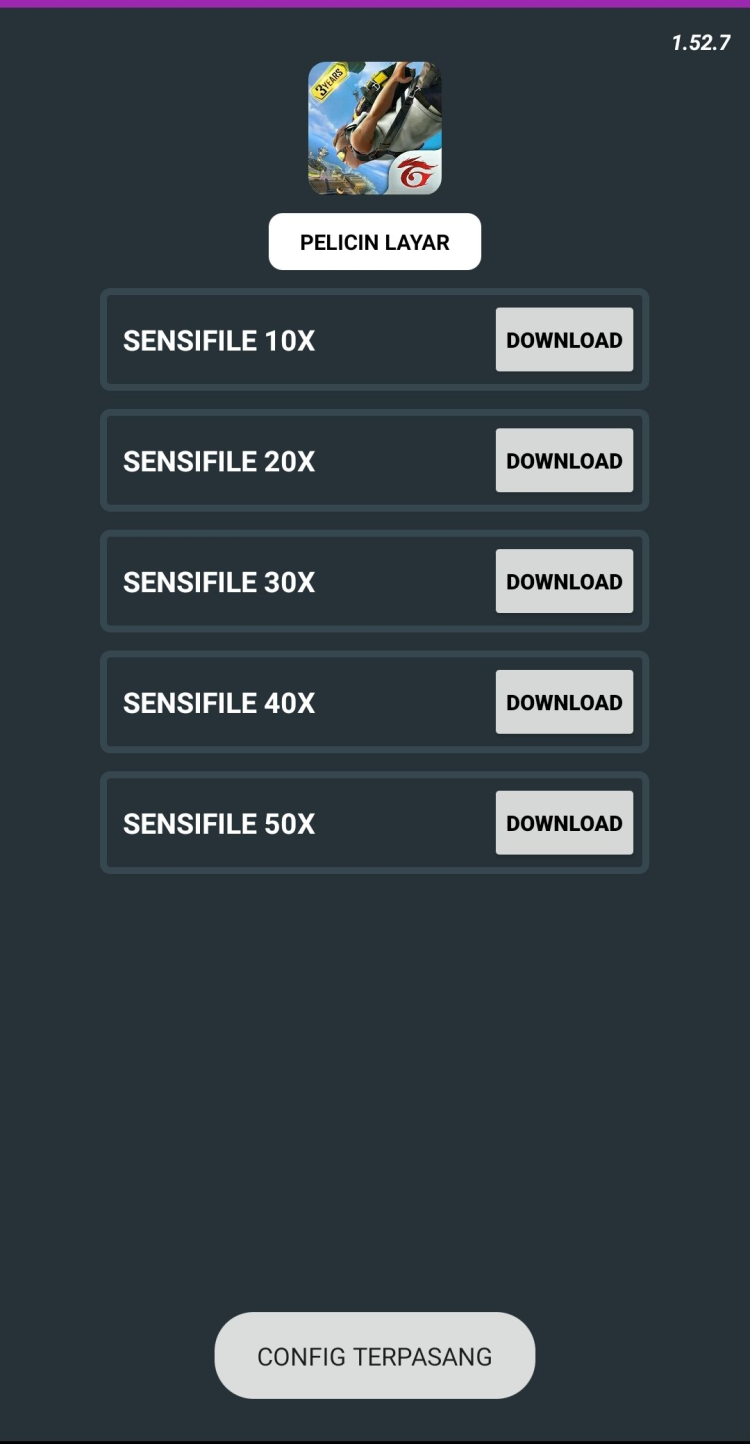Click DOWNLOAD next to SENSIFILE 30X
Viewport: 750px width, 1444px height.
[564, 582]
